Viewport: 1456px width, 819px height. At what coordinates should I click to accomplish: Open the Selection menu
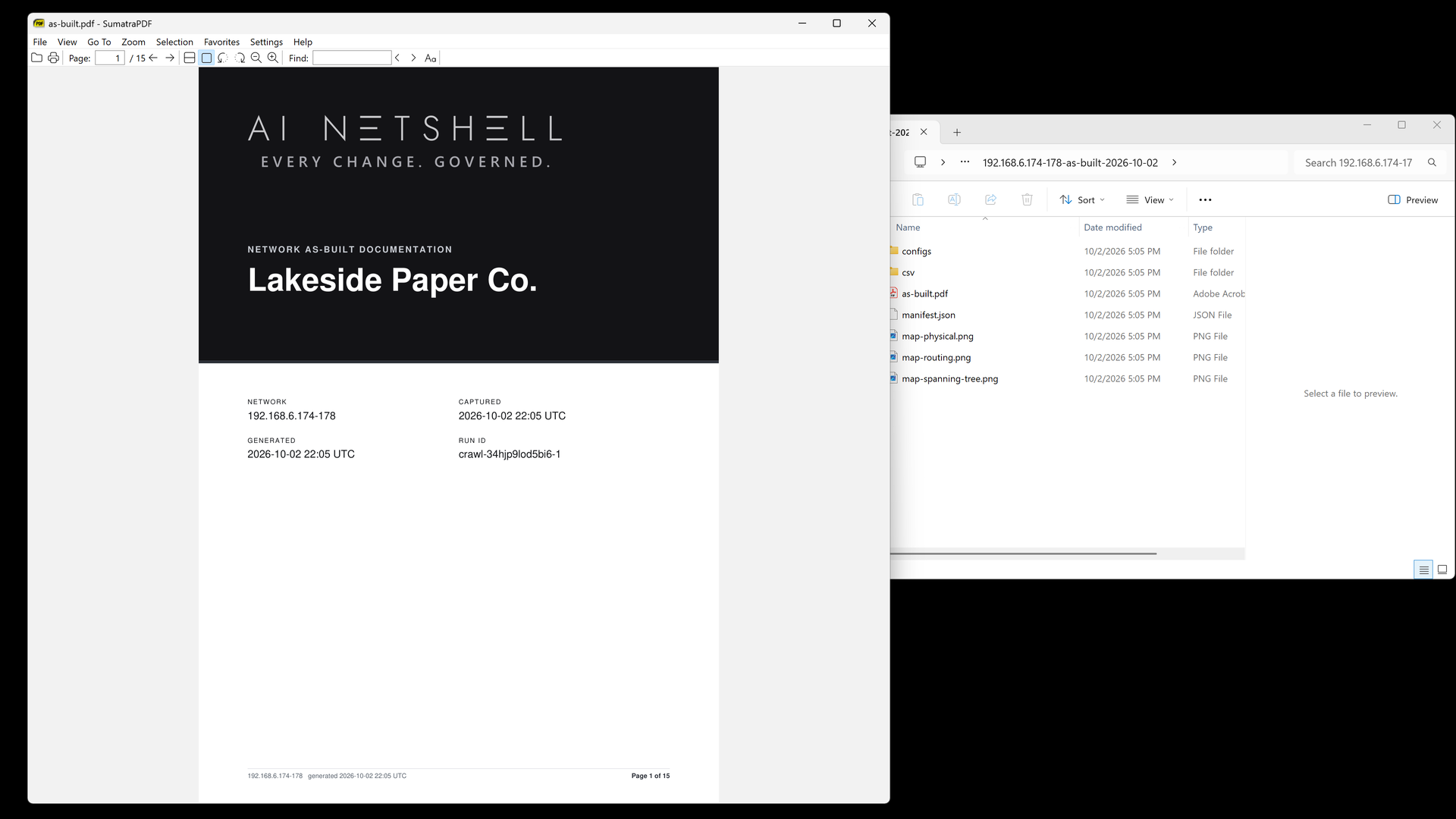174,42
